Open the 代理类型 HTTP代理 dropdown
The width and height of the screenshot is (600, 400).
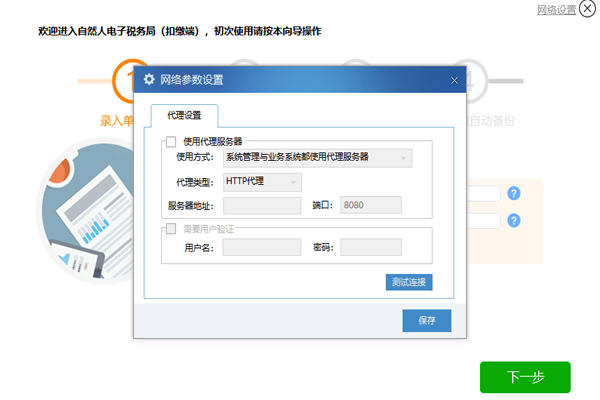coord(262,182)
